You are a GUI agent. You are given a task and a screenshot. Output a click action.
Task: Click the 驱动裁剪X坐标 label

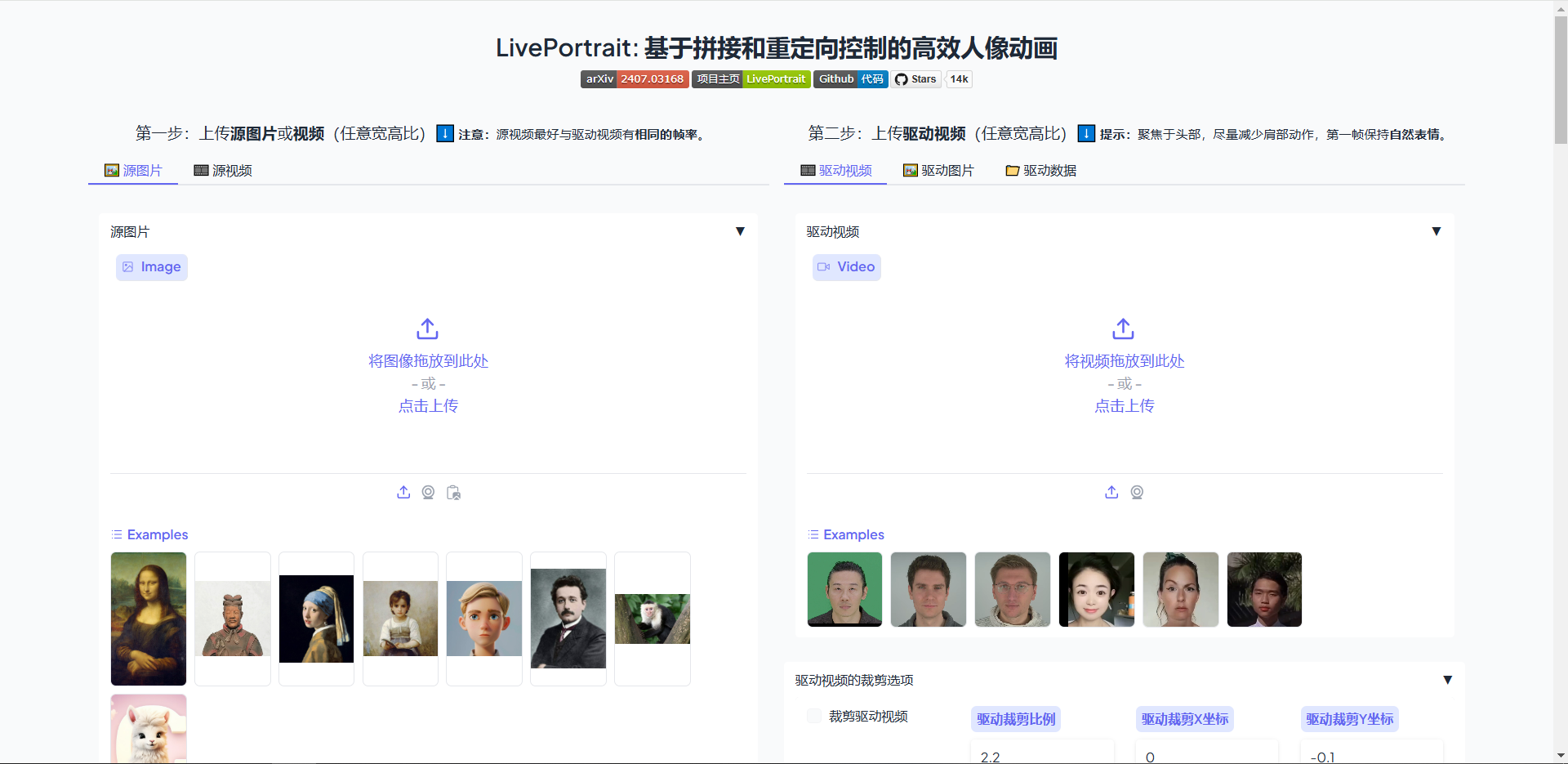[x=1184, y=719]
